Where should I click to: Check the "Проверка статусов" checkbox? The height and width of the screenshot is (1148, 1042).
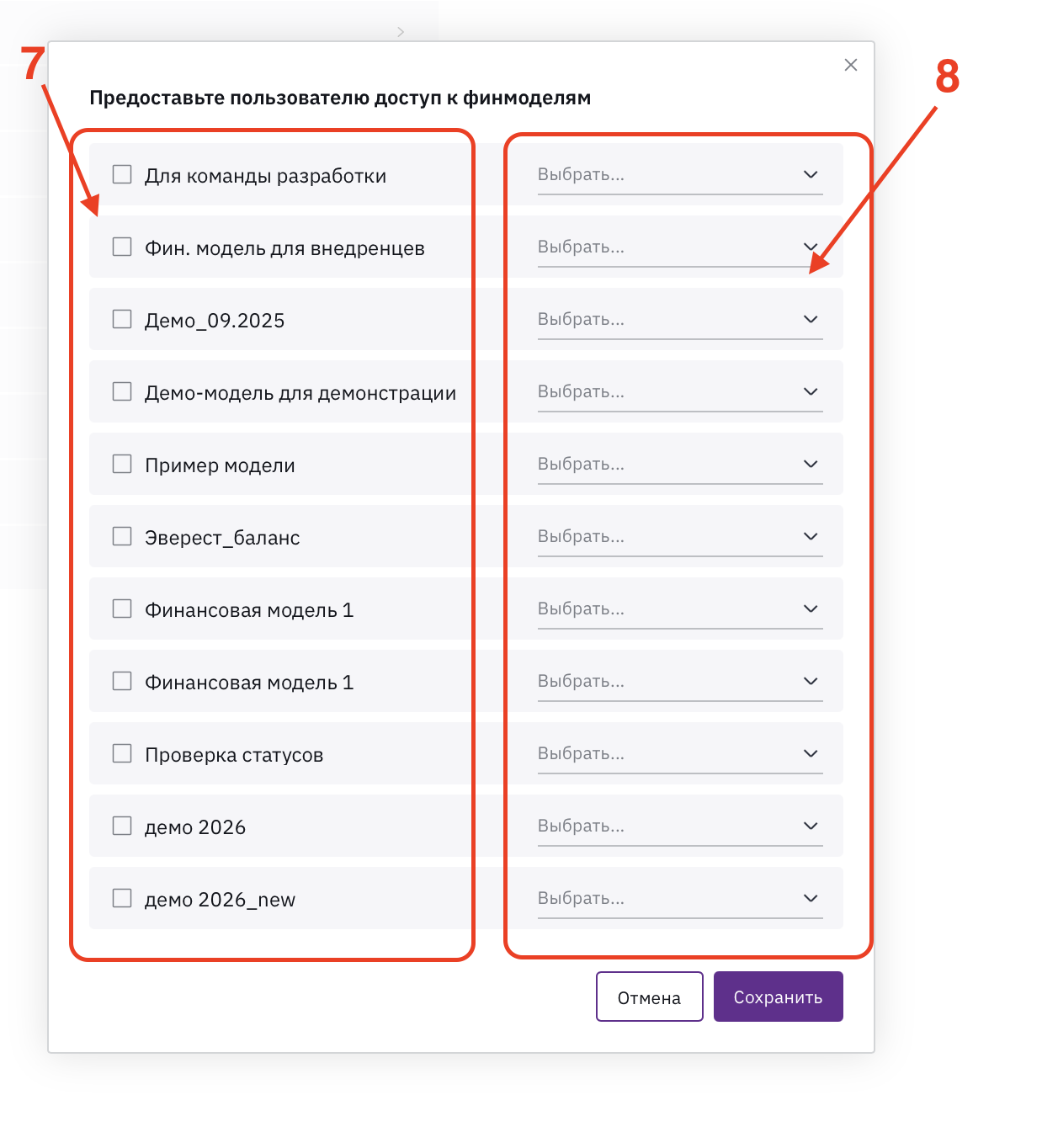122,753
